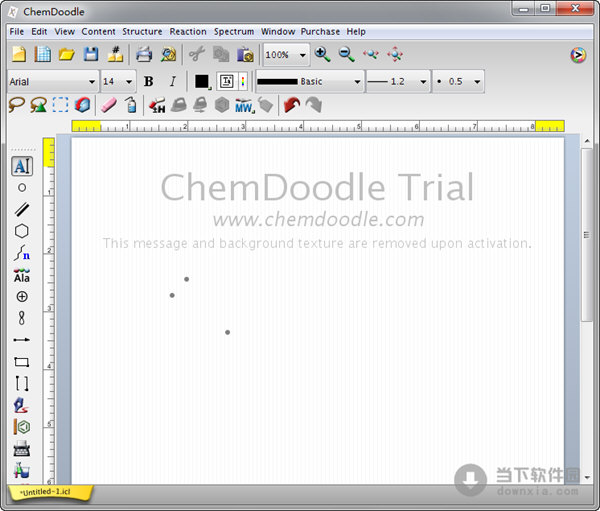Image resolution: width=600 pixels, height=511 pixels.
Task: Click the MW molecular weight icon
Action: pyautogui.click(x=244, y=105)
